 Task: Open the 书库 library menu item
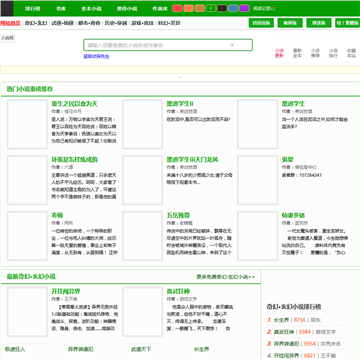[x=61, y=9]
